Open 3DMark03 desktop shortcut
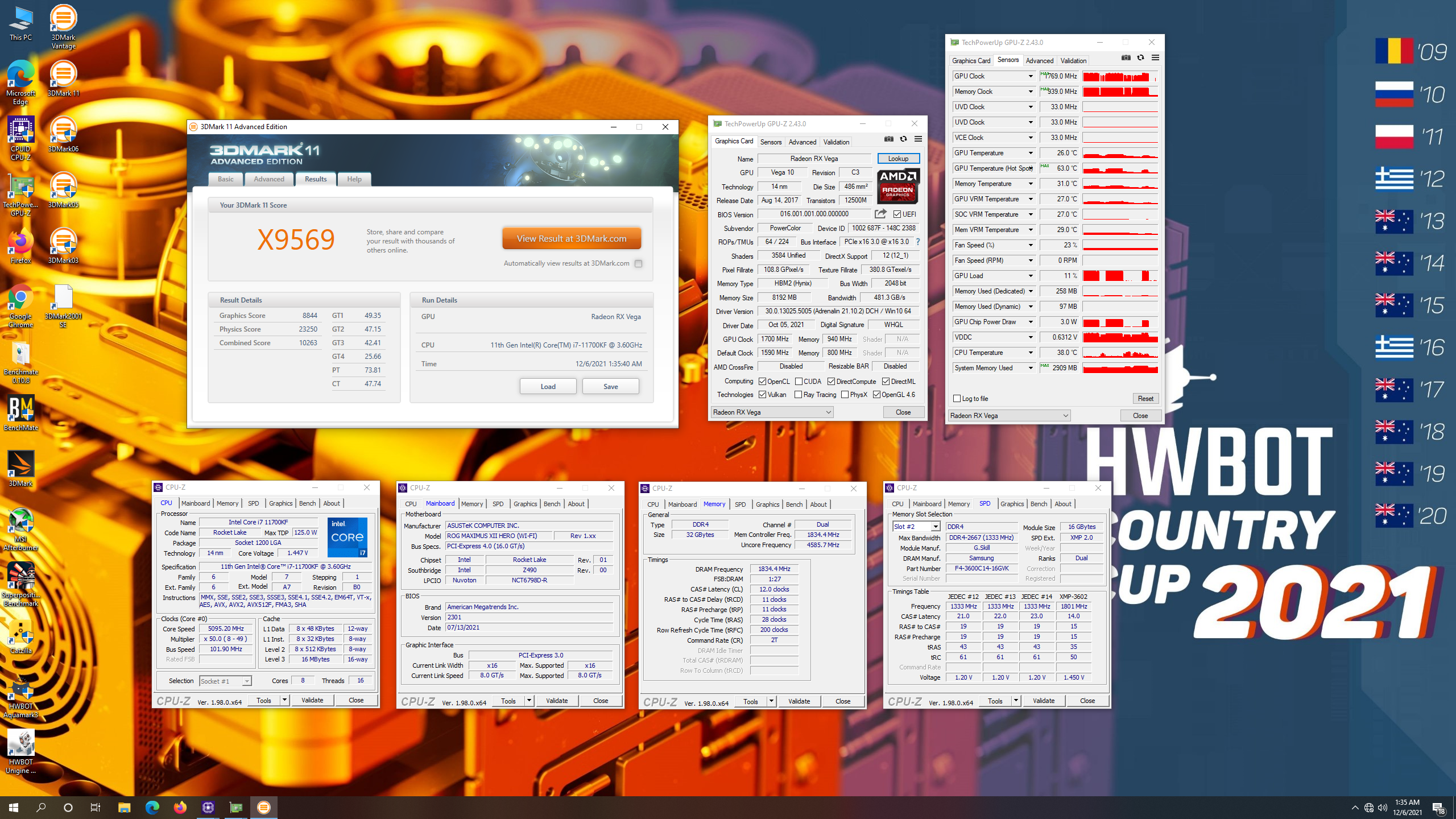 (63, 245)
